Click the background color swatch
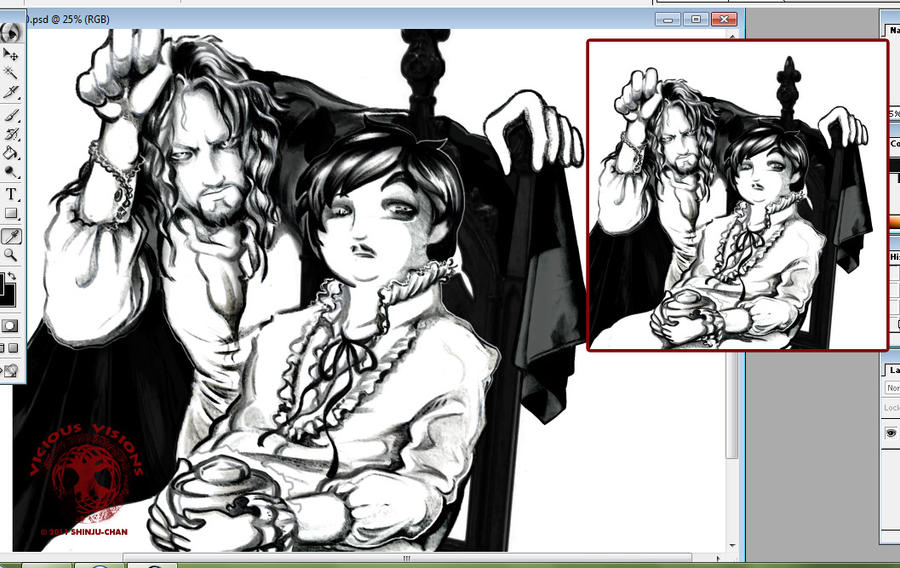 coord(10,297)
